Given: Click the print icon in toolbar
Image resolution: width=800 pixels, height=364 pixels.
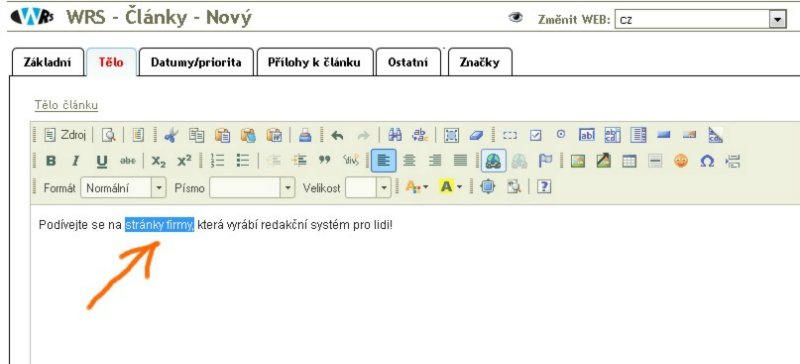Looking at the screenshot, I should pyautogui.click(x=305, y=135).
